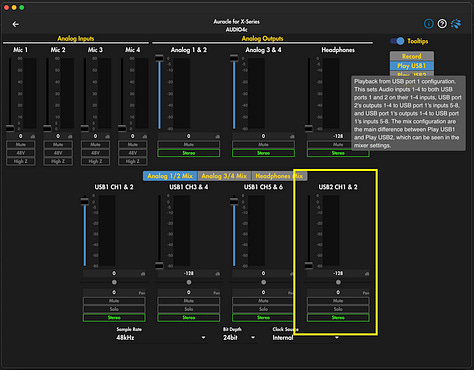This screenshot has width=474, height=370.
Task: Toggle Stereo on Analog 3 & 4 output
Action: point(263,153)
